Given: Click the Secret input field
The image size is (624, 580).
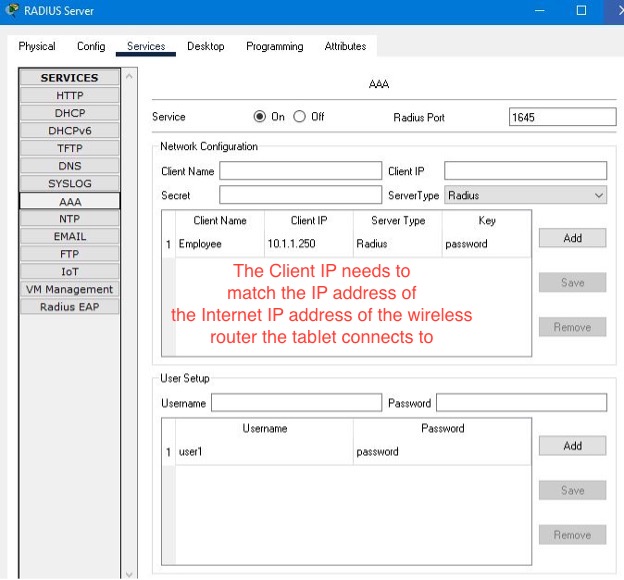Looking at the screenshot, I should coord(300,195).
